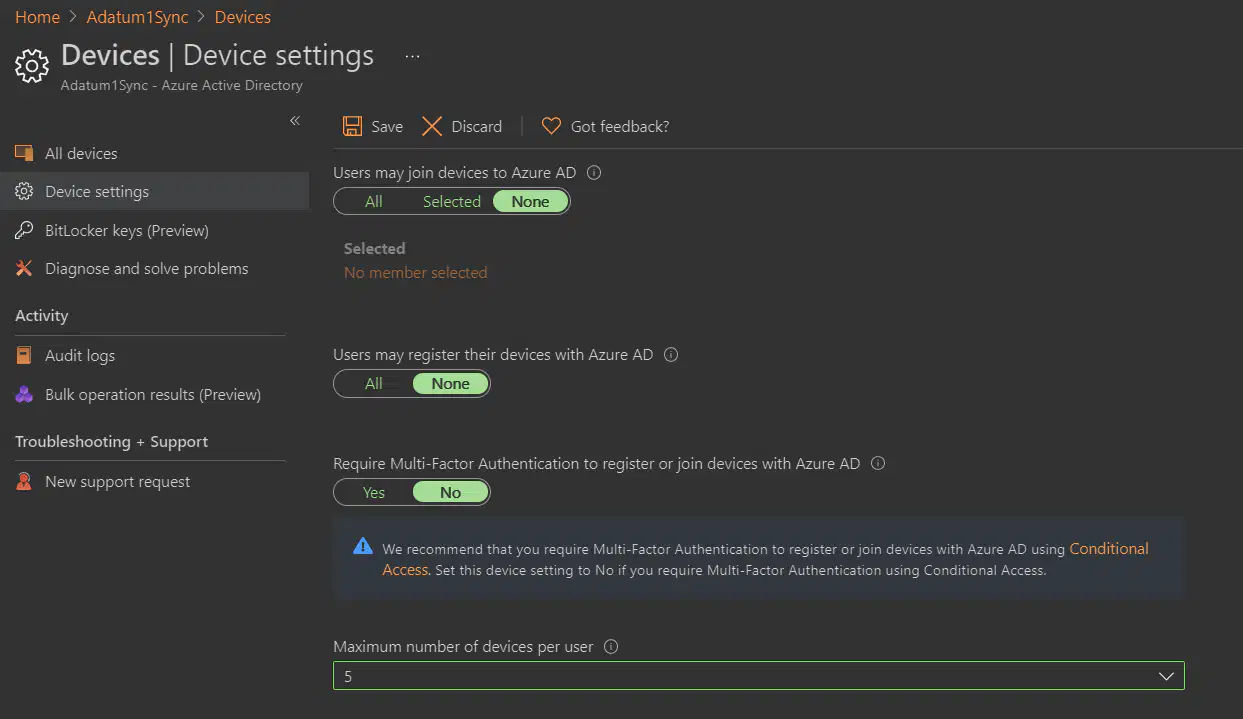
Task: Click the Audit logs book icon
Action: tap(24, 355)
